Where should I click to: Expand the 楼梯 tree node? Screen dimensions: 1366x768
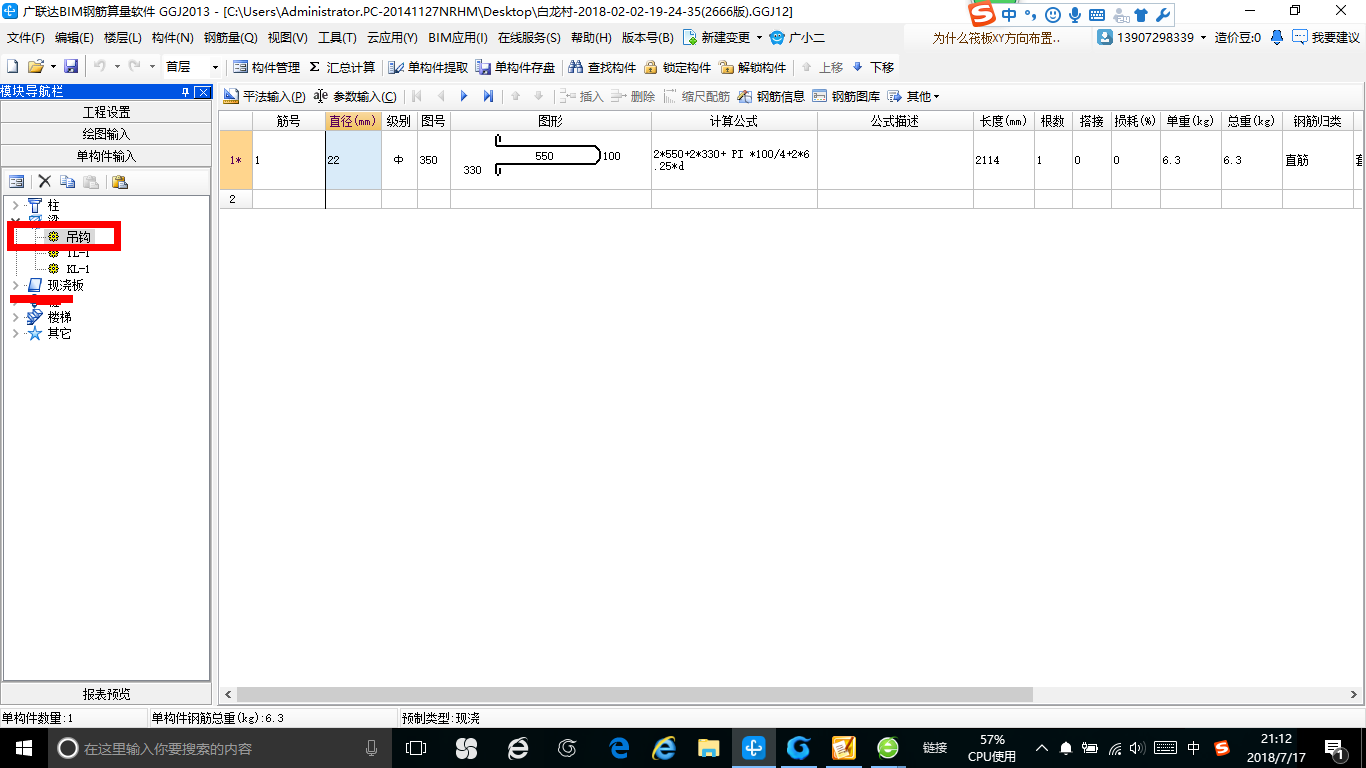tap(15, 317)
